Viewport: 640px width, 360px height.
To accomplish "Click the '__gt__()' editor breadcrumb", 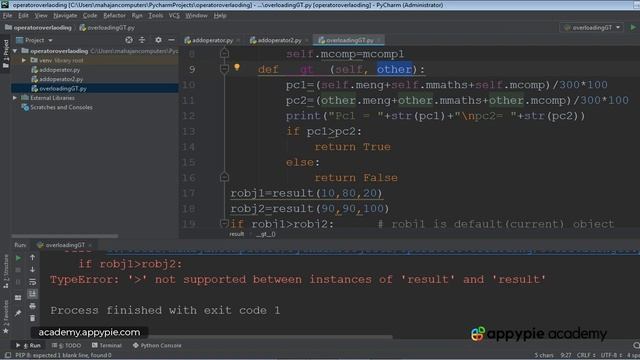I will pyautogui.click(x=266, y=234).
